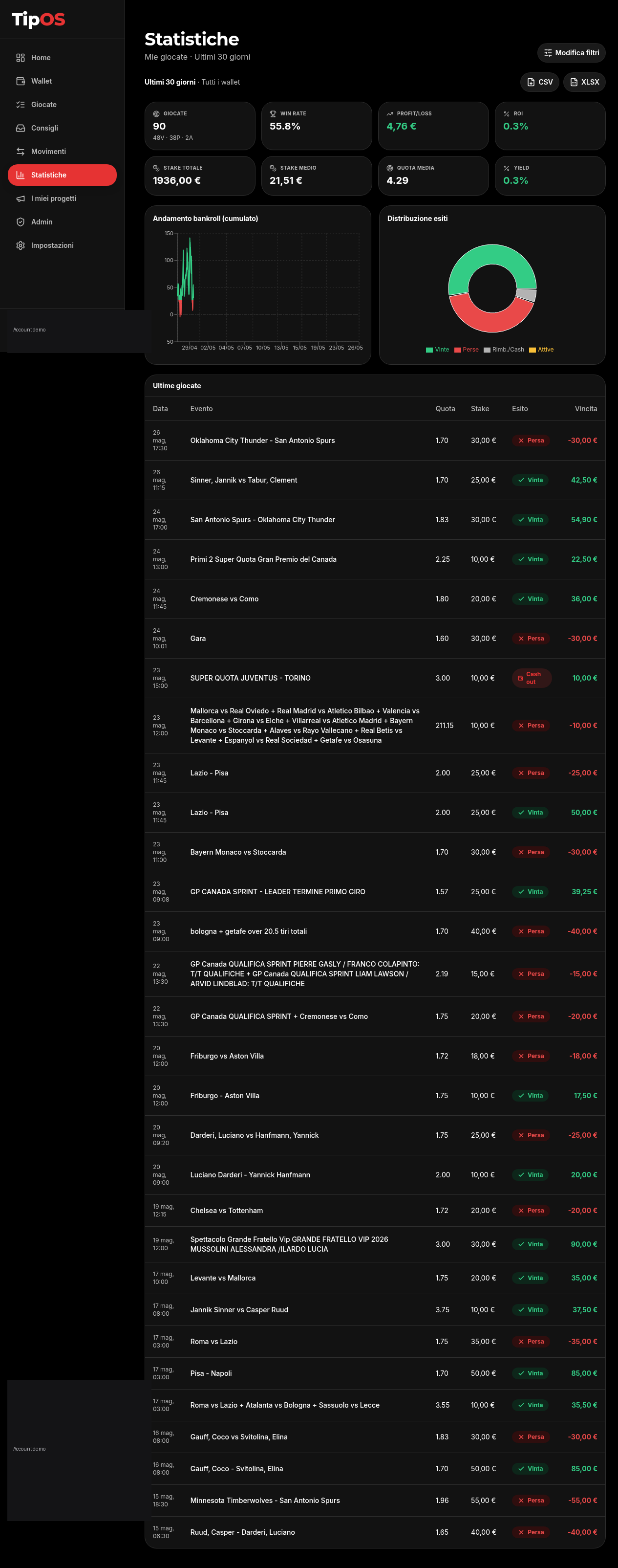This screenshot has height=1568, width=618.
Task: Click the I miei progetti megaphone icon
Action: tap(20, 199)
